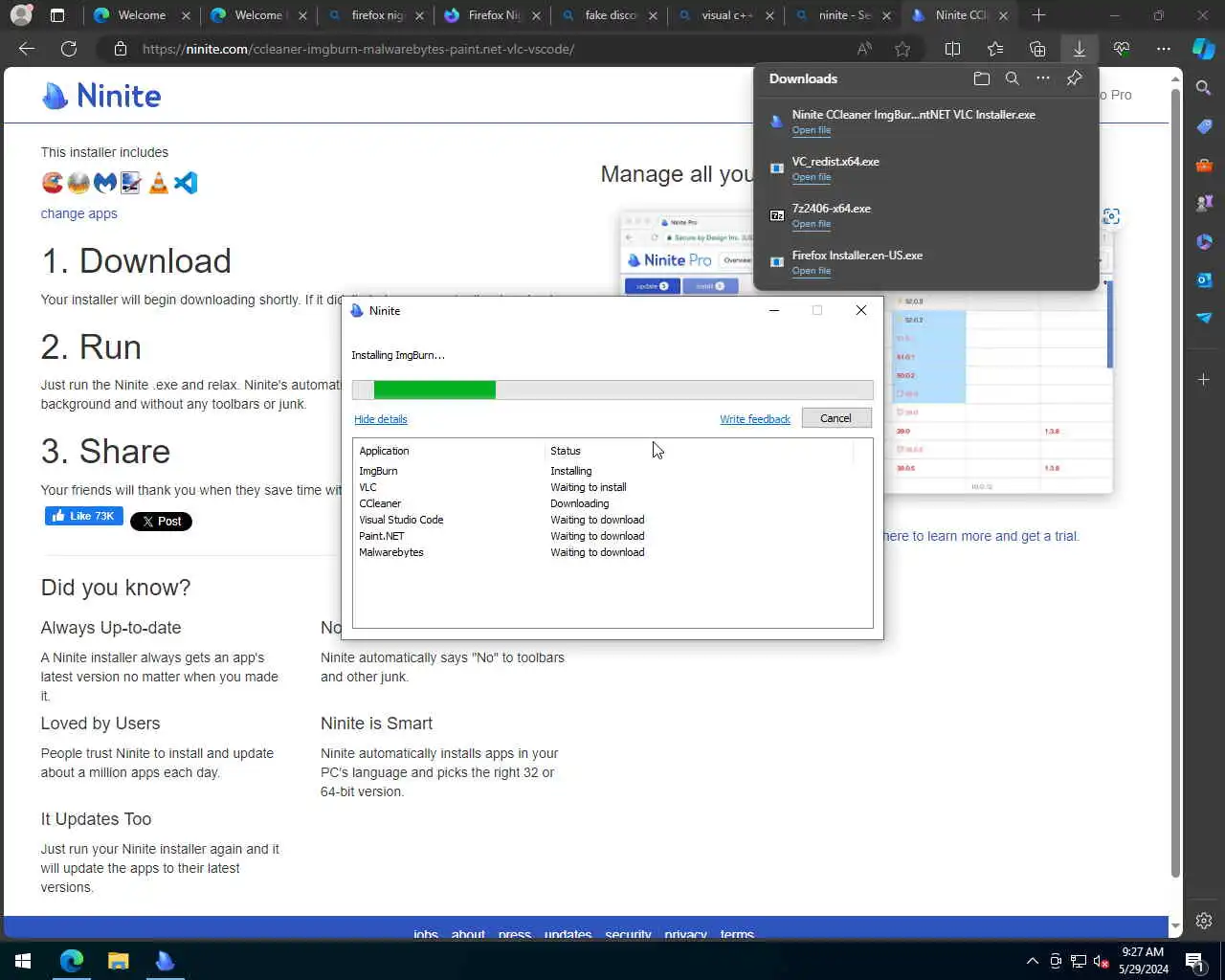
Task: Open sidebar settings gear icon
Action: 1204,921
